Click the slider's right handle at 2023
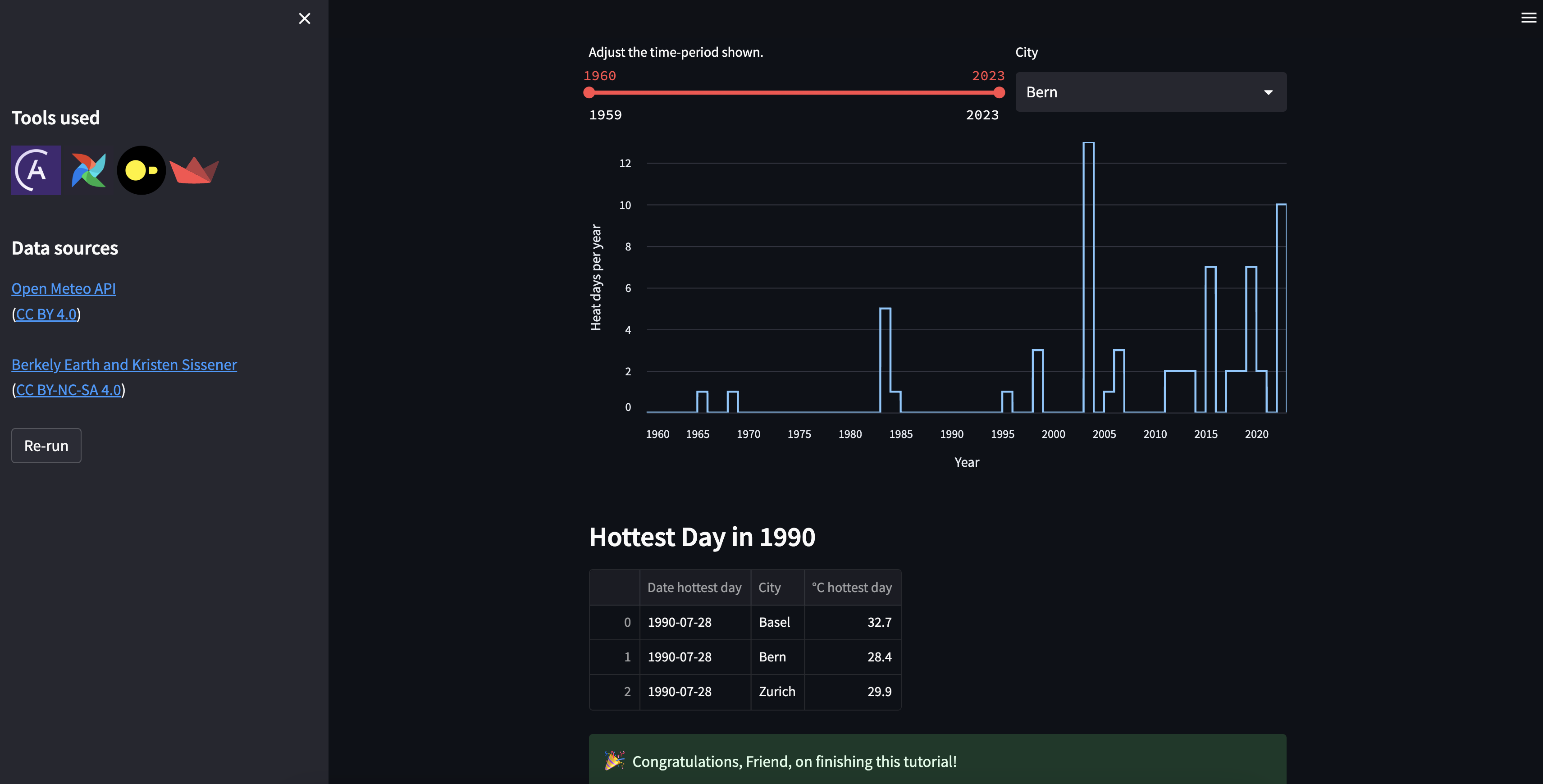1543x784 pixels. [x=999, y=92]
